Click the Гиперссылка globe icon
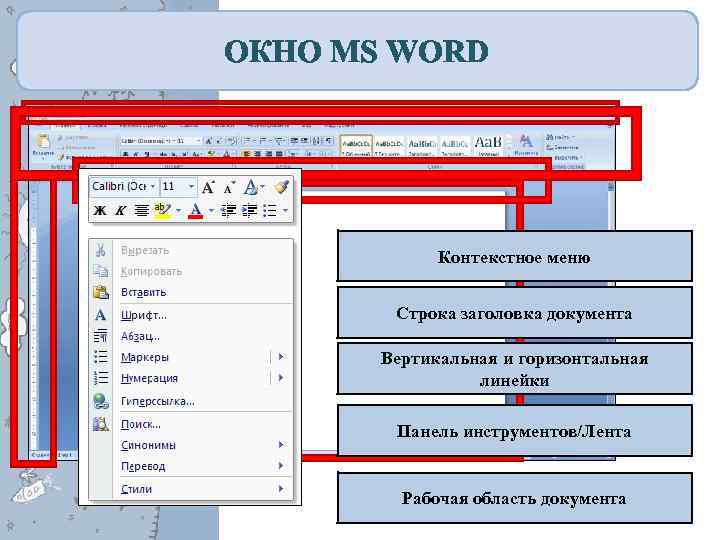Image resolution: width=720 pixels, height=540 pixels. pyautogui.click(x=101, y=401)
